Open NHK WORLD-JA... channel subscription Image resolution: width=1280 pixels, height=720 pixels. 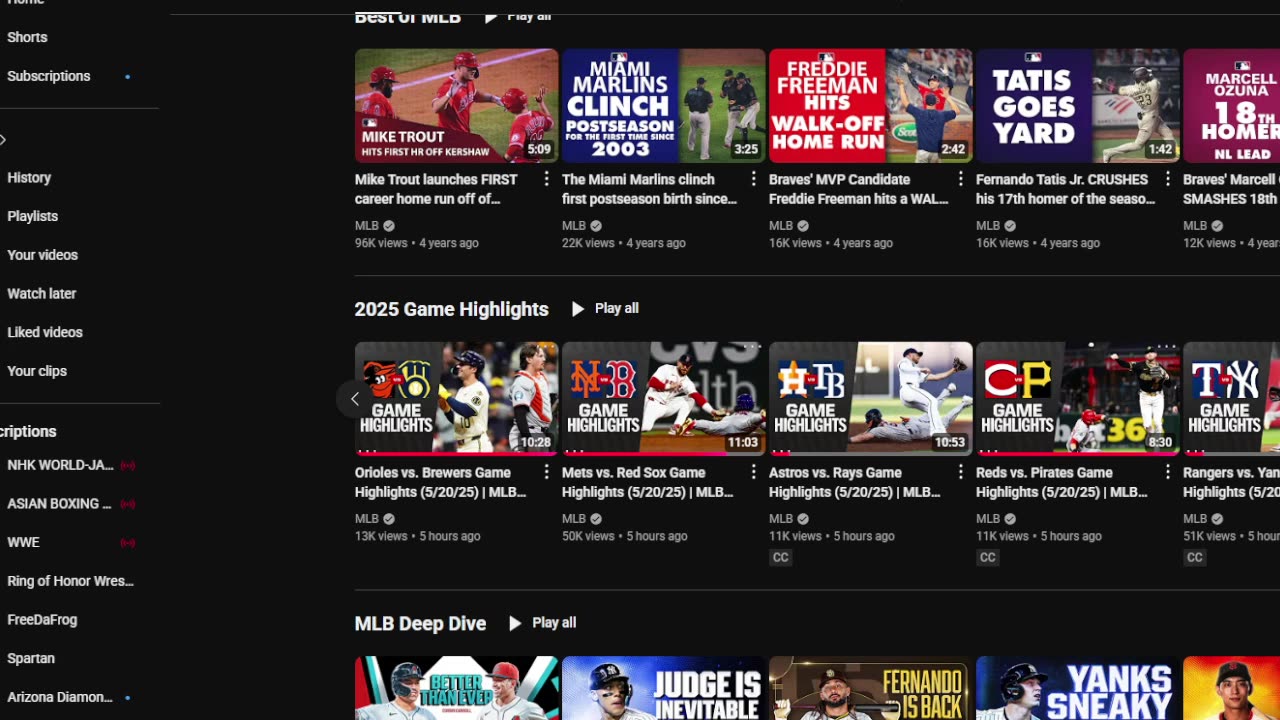click(x=60, y=465)
